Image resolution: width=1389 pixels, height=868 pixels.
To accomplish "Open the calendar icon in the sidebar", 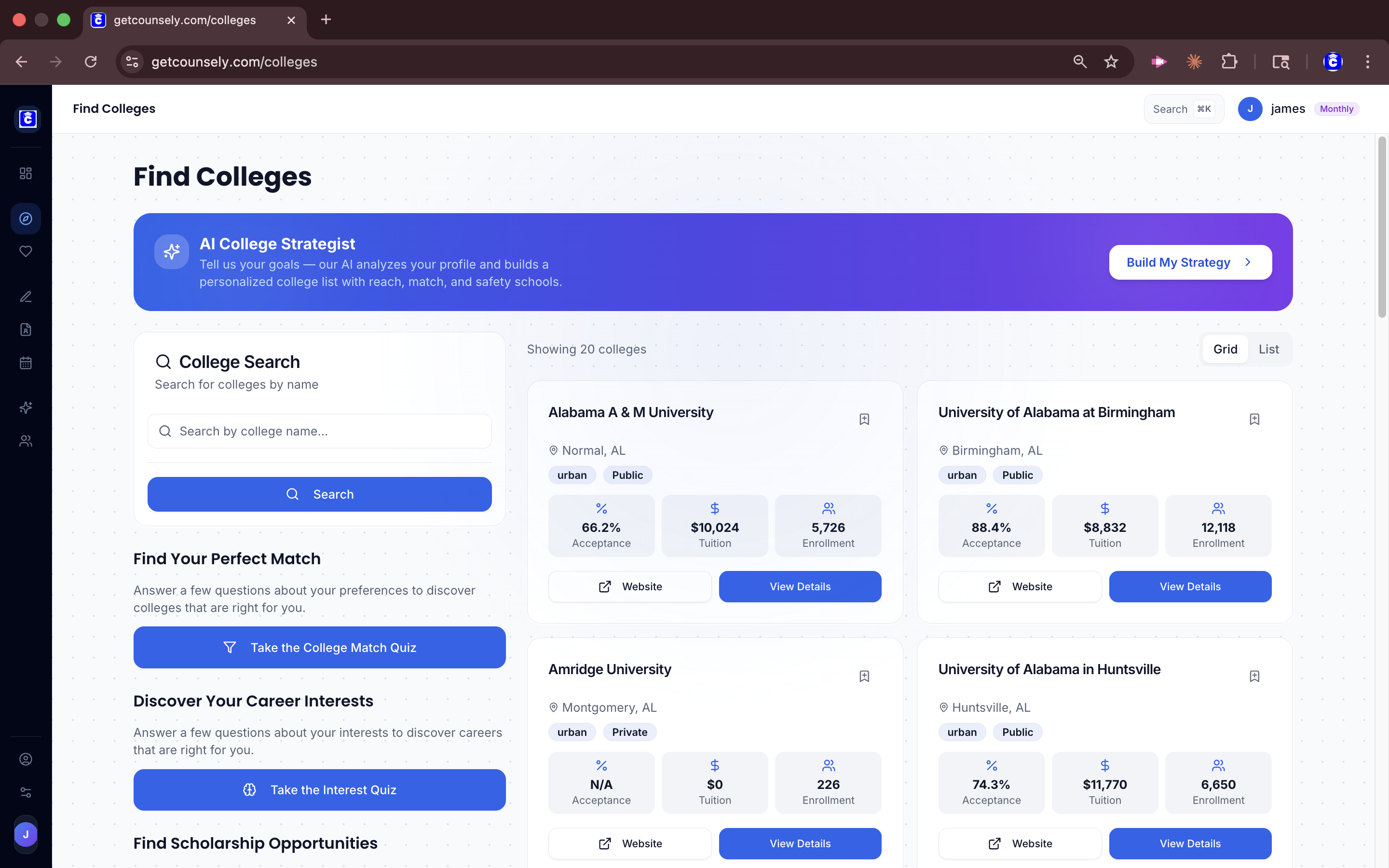I will pos(25,362).
